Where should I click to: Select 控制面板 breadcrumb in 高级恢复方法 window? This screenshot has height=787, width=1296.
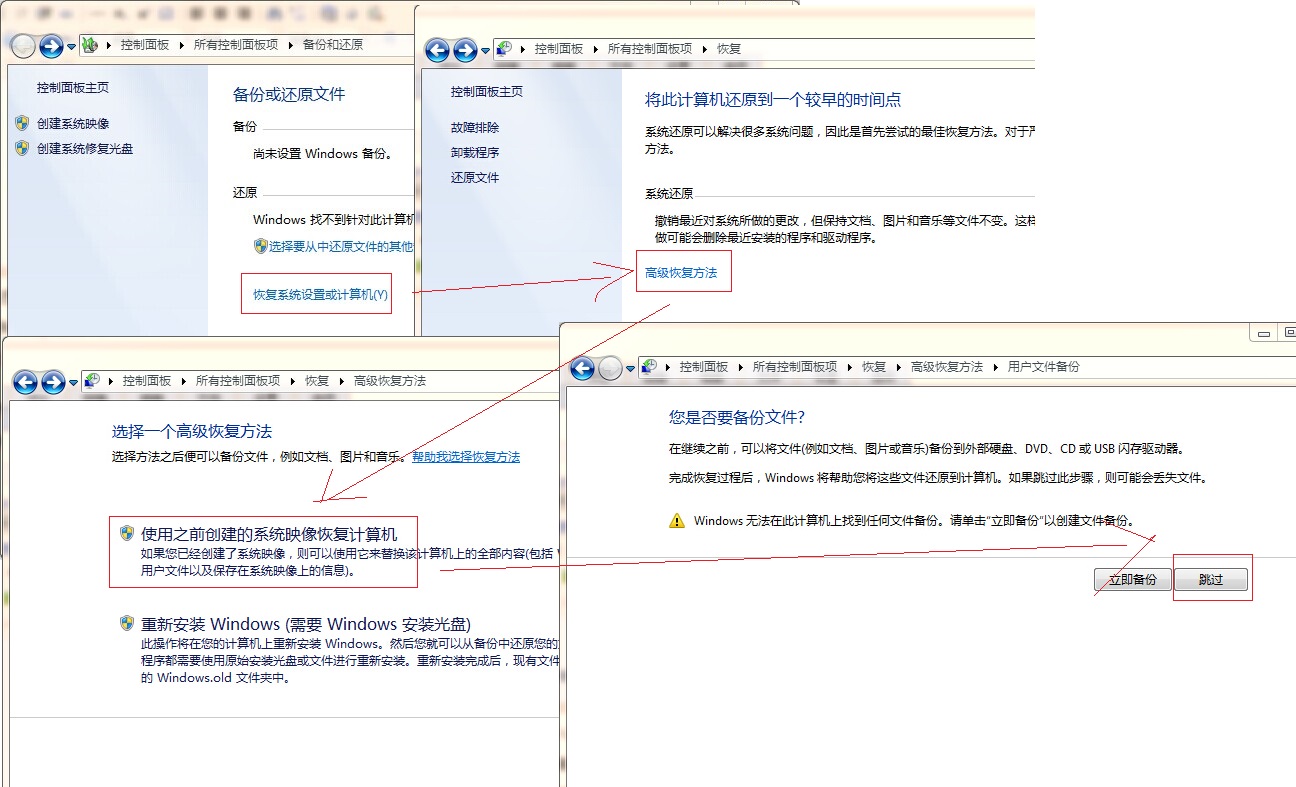point(147,381)
